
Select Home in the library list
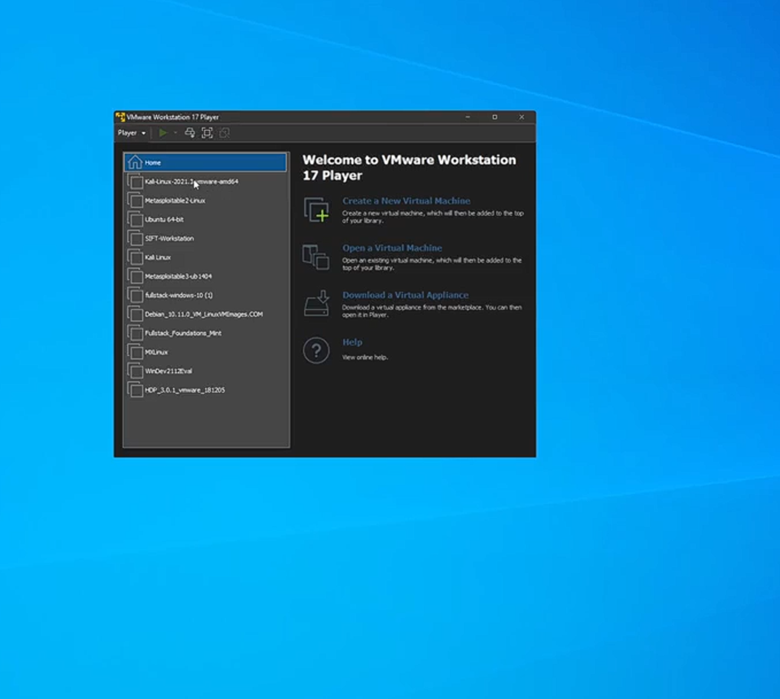tap(152, 162)
